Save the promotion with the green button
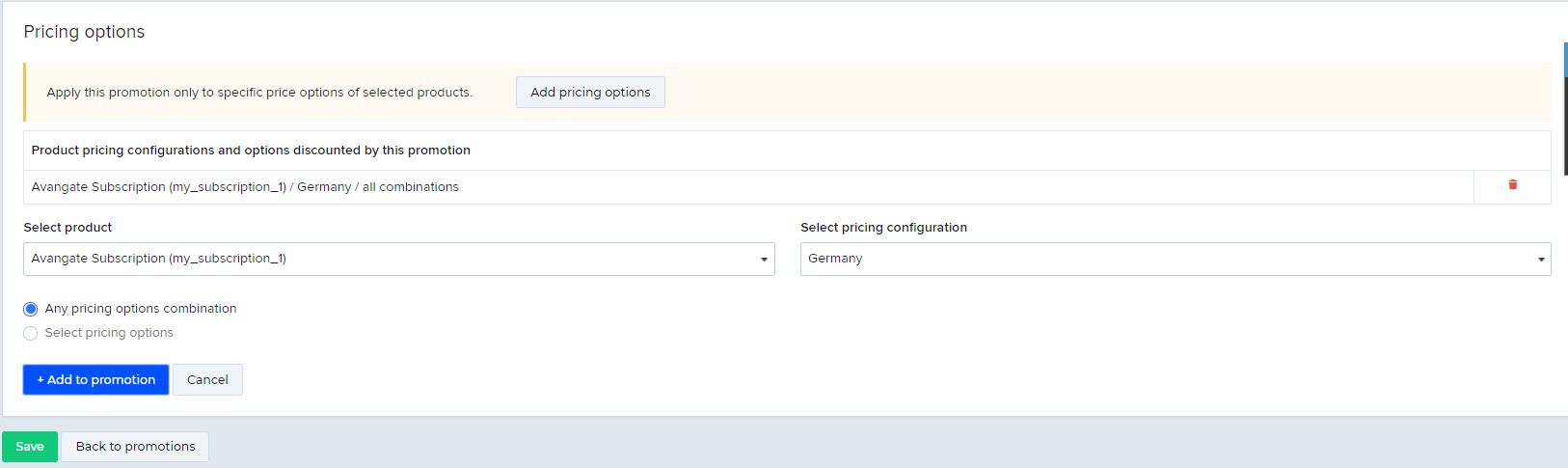The height and width of the screenshot is (468, 1568). point(30,447)
